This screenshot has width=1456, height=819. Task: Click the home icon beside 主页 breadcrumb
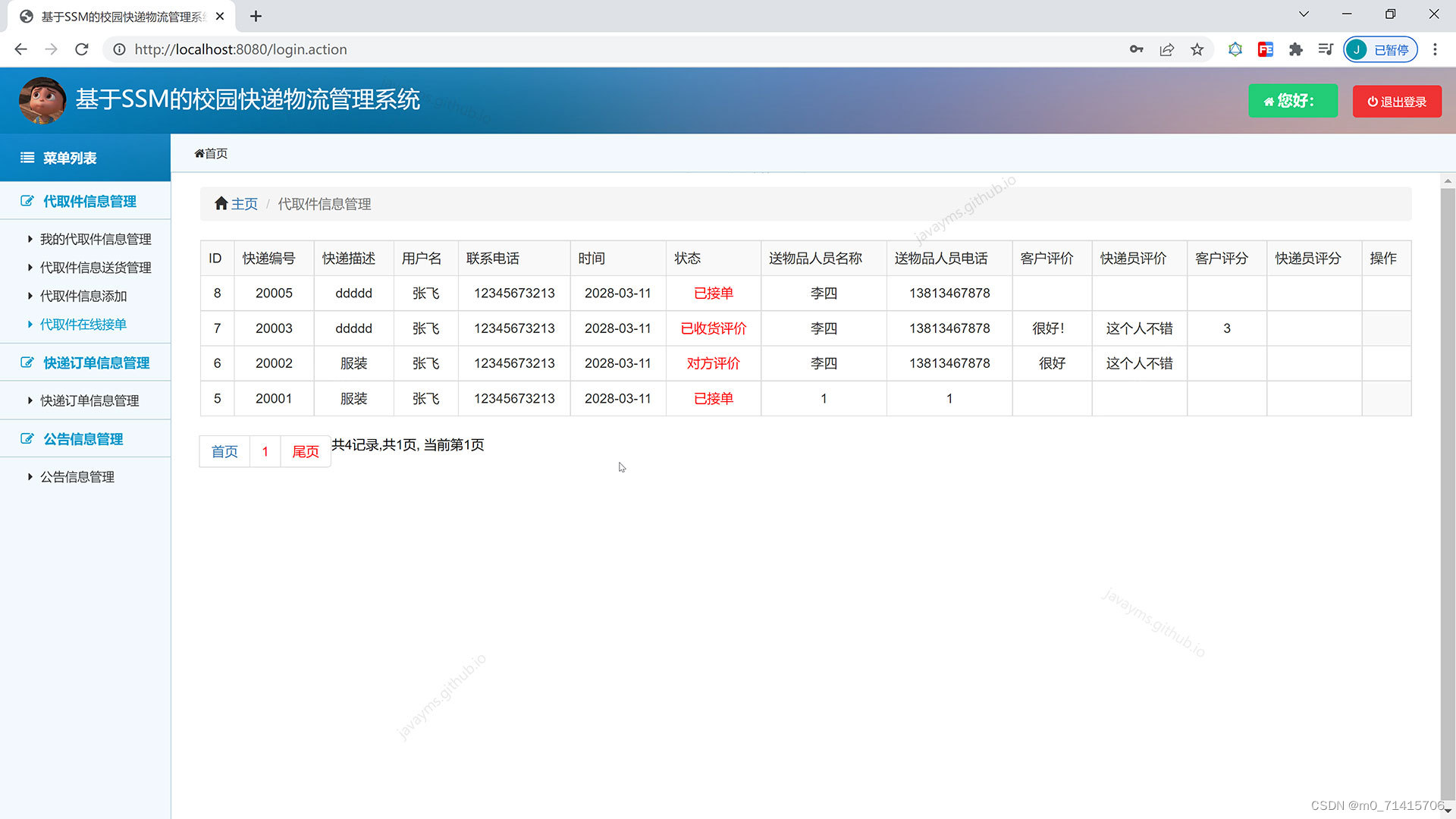coord(221,203)
